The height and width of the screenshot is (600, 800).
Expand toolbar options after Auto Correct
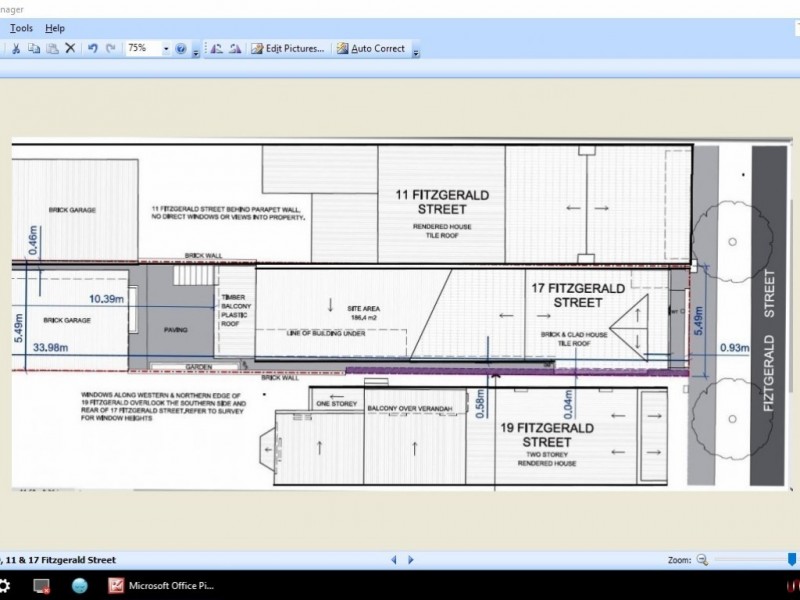[x=416, y=50]
